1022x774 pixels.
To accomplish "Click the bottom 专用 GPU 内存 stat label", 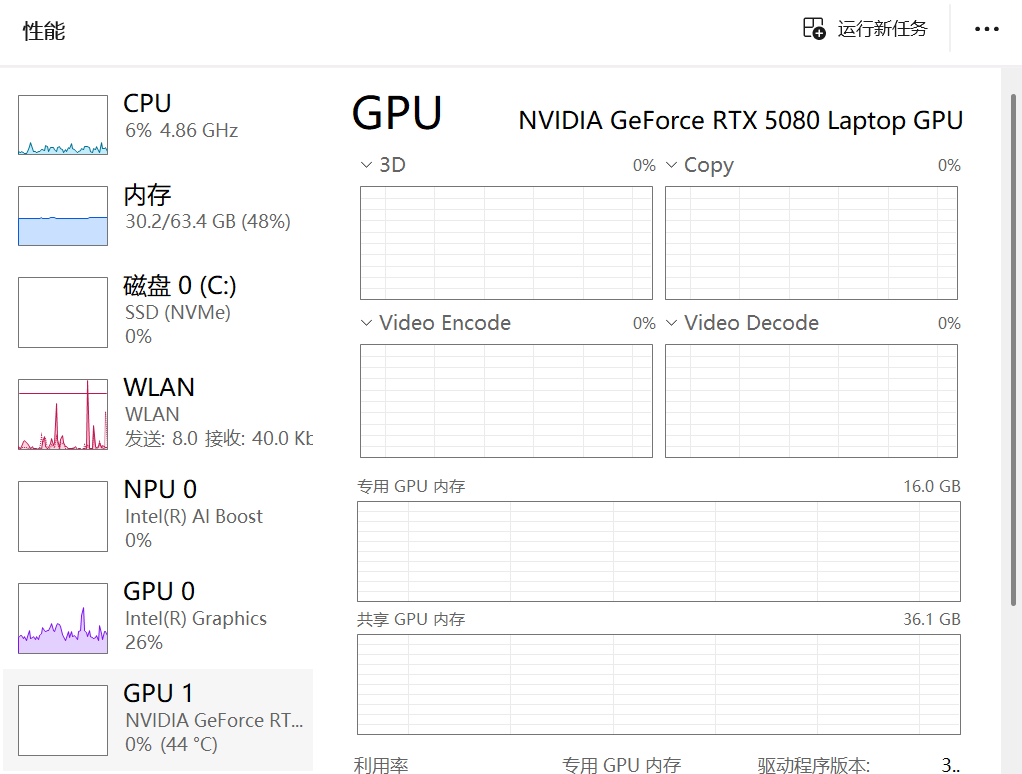I will coord(621,765).
